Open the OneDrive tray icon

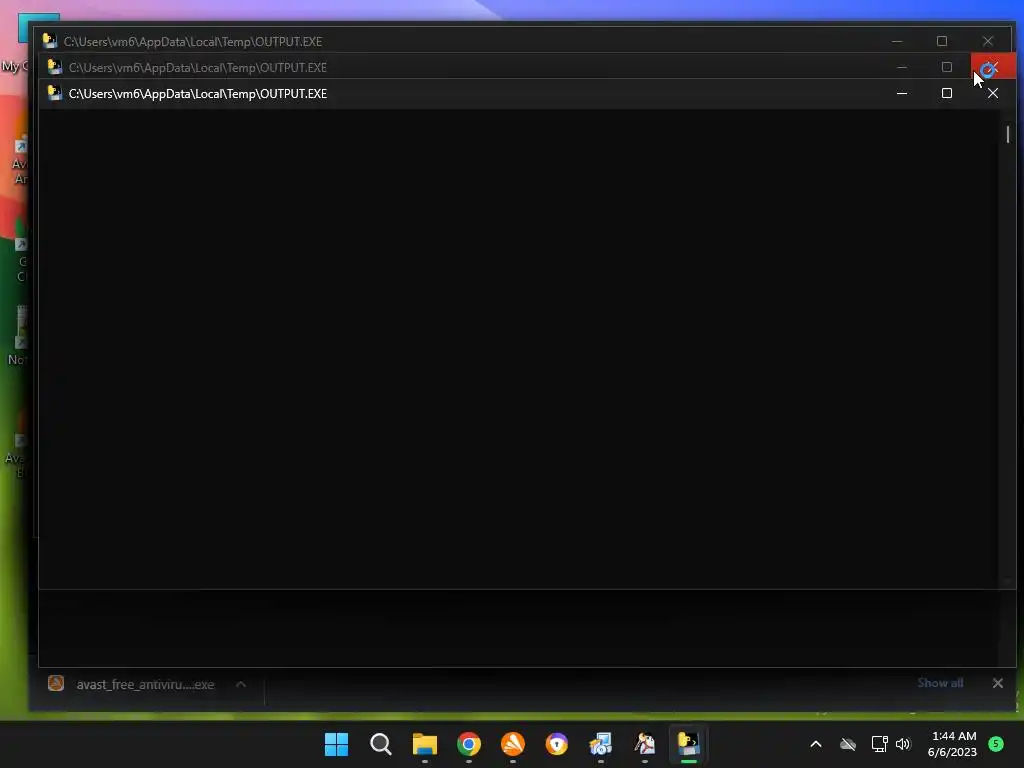[848, 744]
